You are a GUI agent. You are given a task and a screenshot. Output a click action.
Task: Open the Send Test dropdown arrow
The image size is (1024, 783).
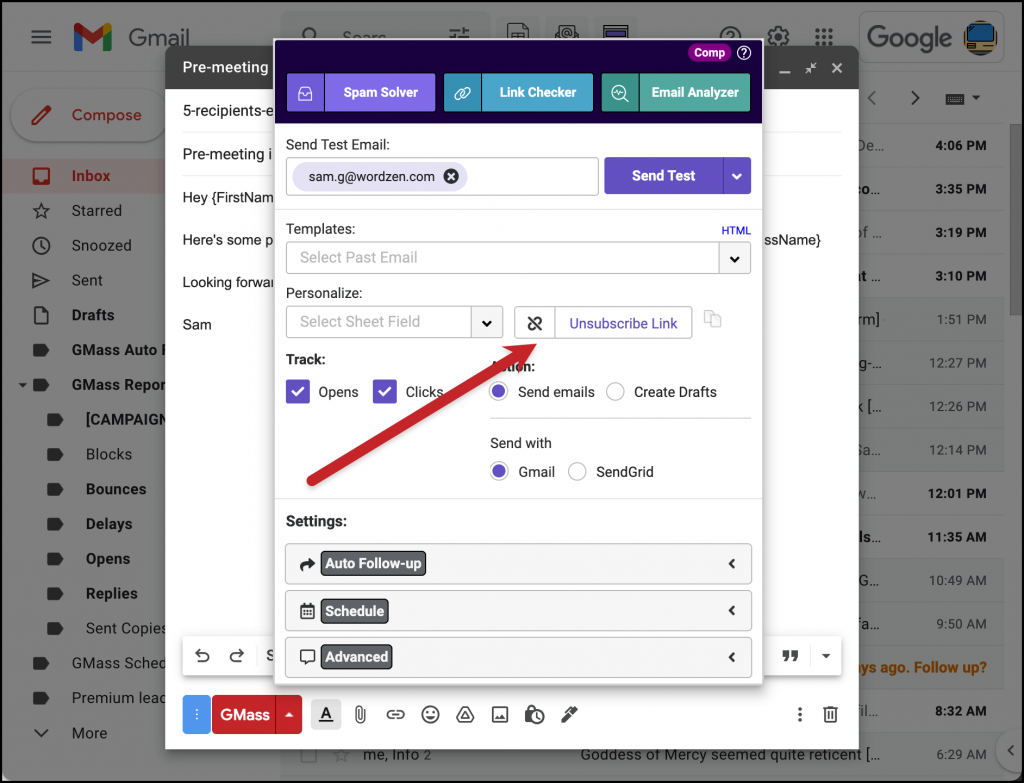click(737, 175)
